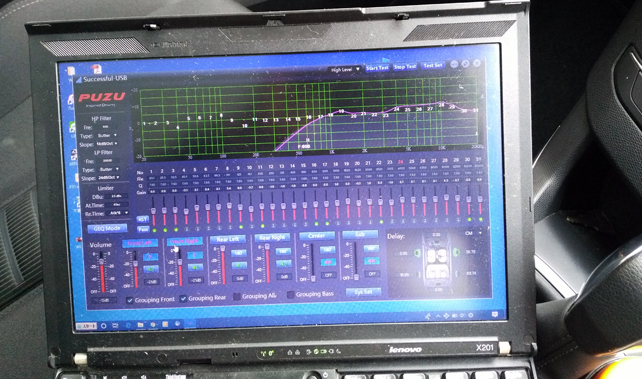Open the High Level input dropdown
Viewport: 642px width, 379px height.
pyautogui.click(x=345, y=70)
